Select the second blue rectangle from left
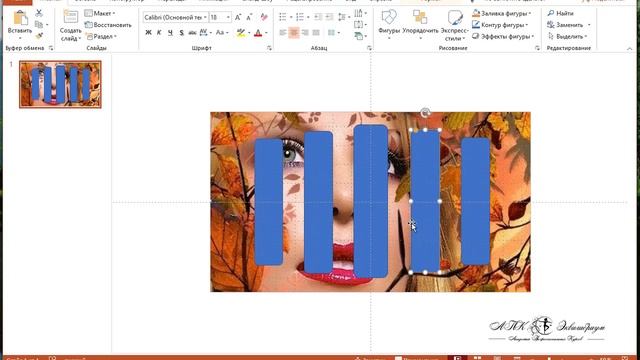The width and height of the screenshot is (640, 360). point(318,202)
